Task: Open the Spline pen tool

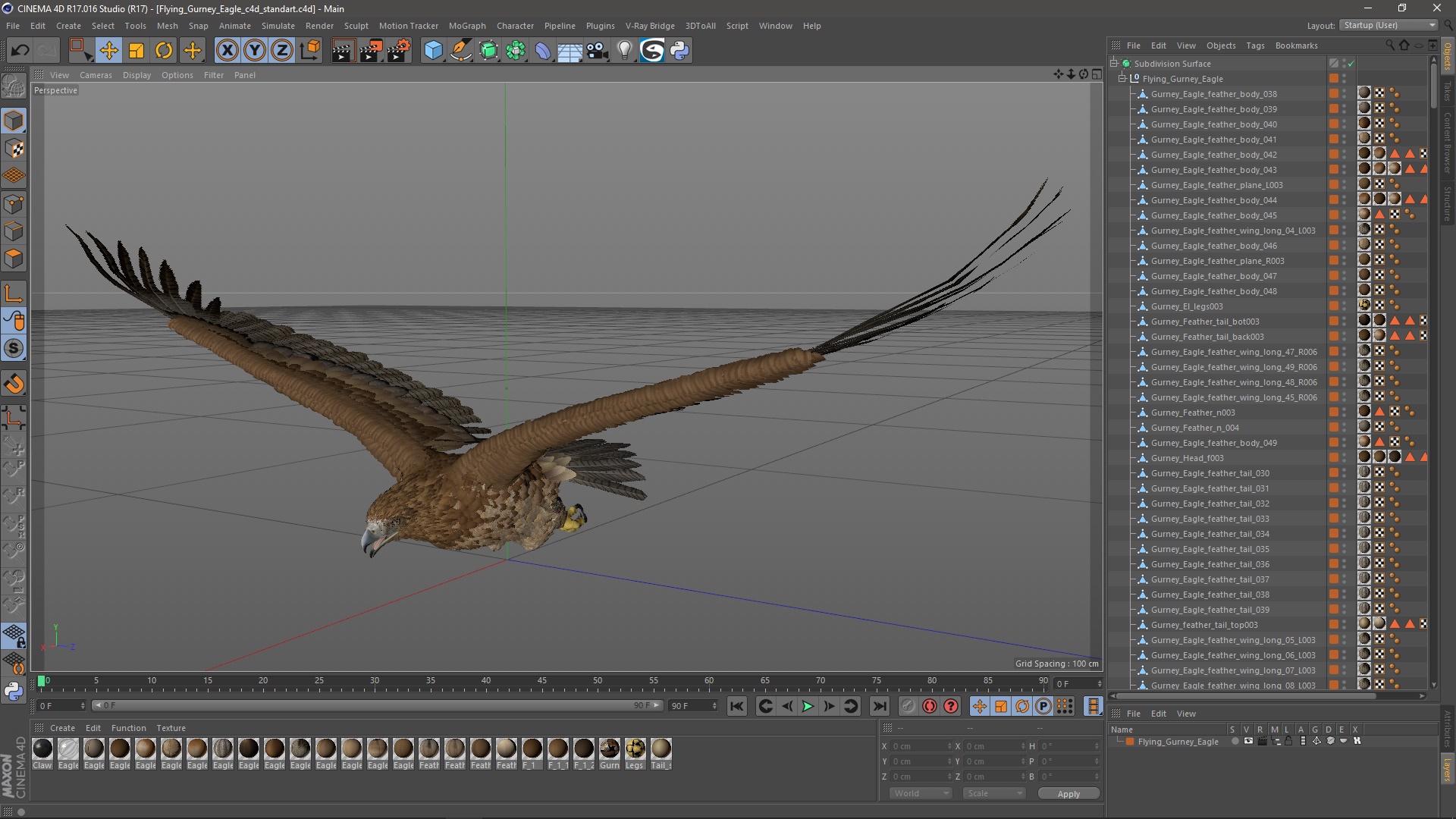Action: pos(461,51)
